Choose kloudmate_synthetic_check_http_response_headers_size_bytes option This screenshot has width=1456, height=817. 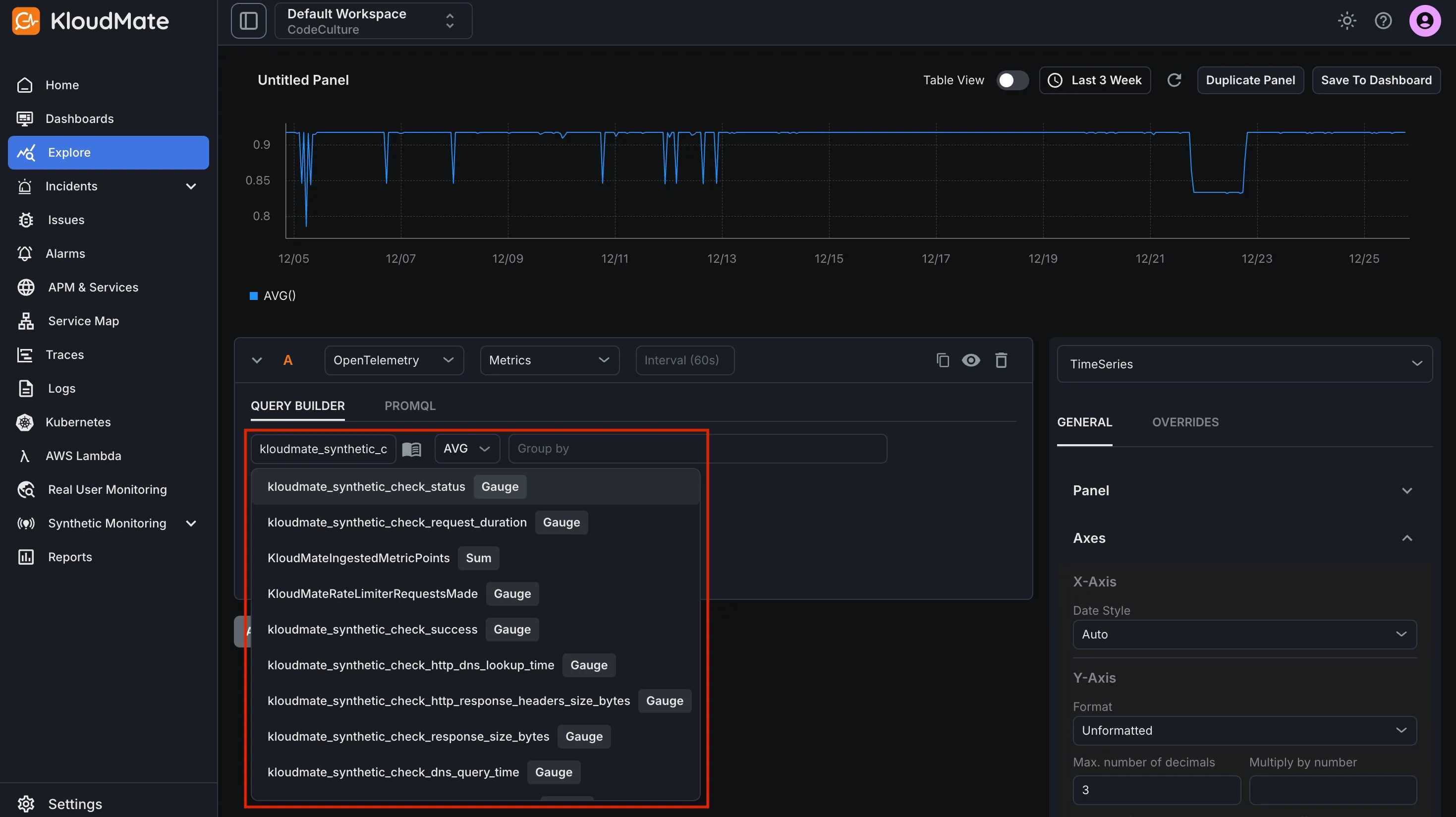click(x=475, y=700)
